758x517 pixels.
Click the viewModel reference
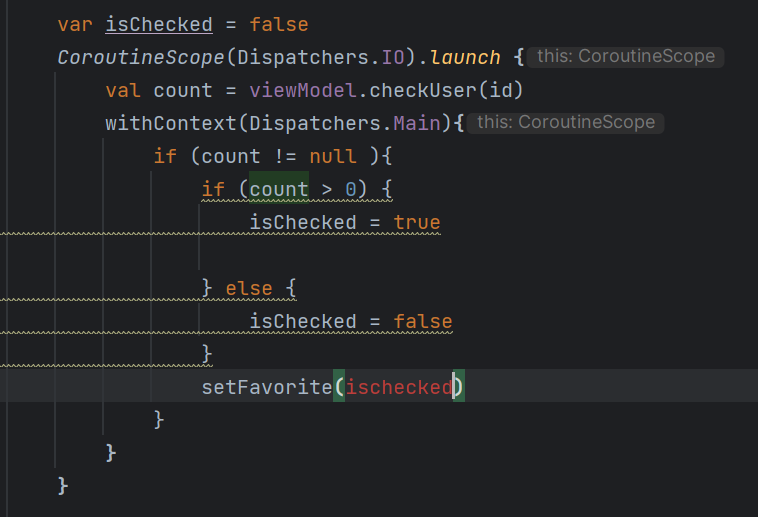pos(314,90)
